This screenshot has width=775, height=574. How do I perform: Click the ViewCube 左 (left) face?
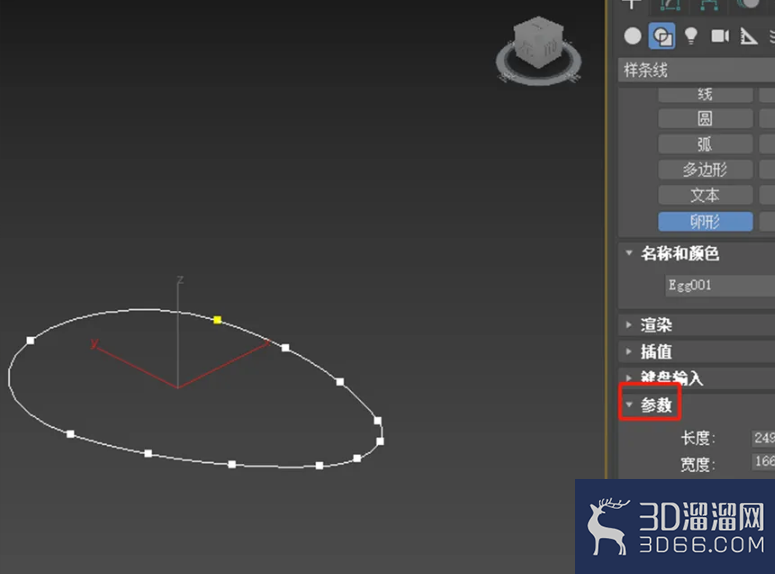(x=526, y=46)
